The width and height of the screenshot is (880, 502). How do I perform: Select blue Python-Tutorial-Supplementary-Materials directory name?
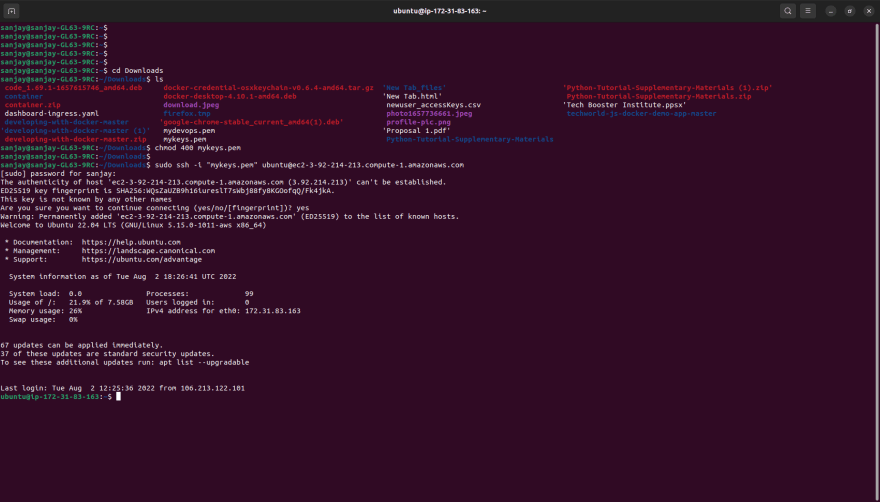pyautogui.click(x=470, y=139)
